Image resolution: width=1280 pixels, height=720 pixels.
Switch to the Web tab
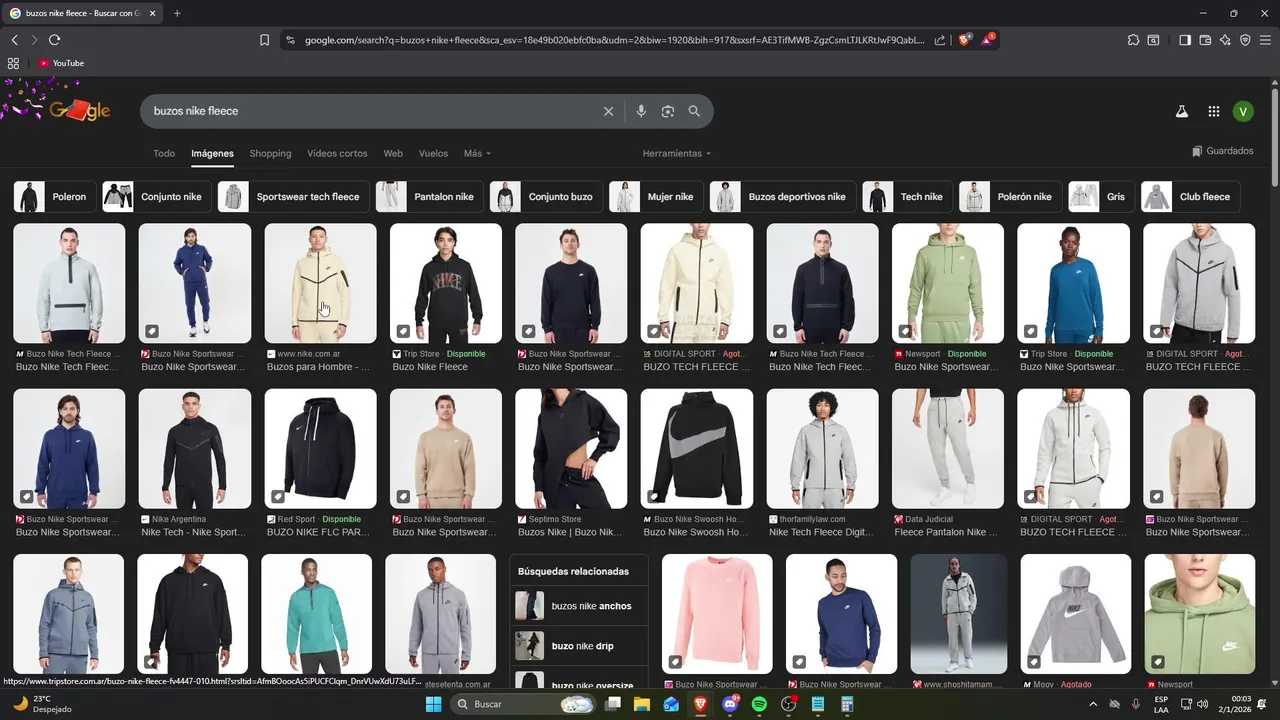coord(393,153)
